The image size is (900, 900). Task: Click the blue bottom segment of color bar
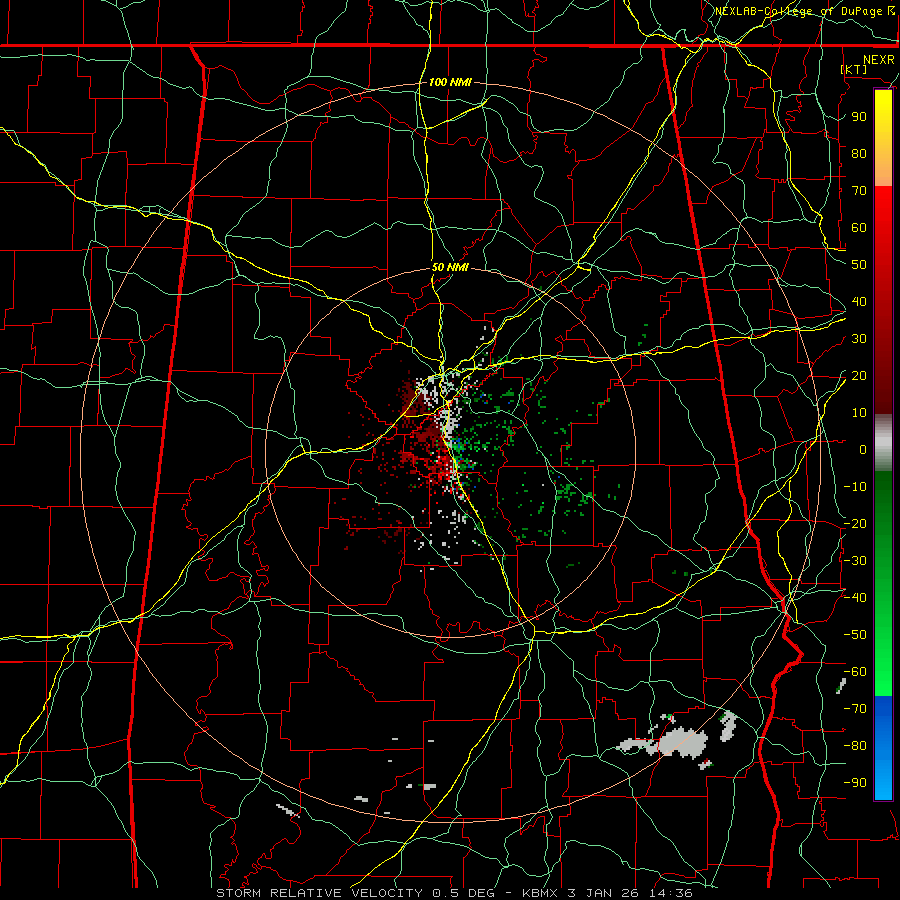point(883,748)
